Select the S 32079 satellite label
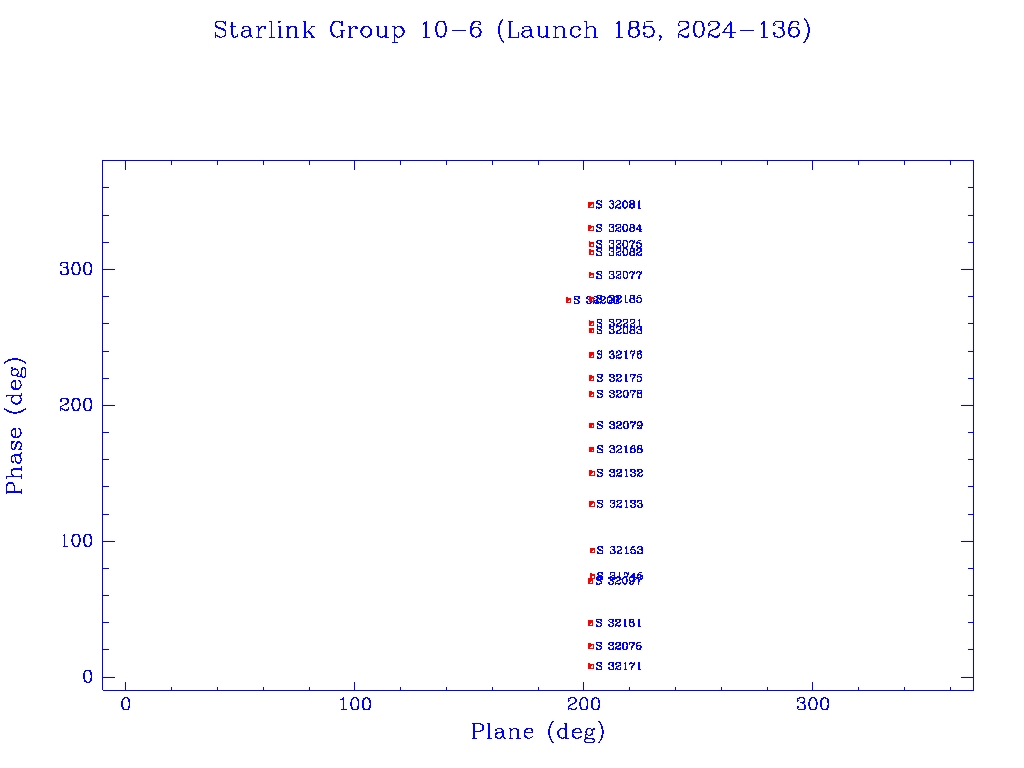Screen dimensions: 1024x768 (619, 425)
